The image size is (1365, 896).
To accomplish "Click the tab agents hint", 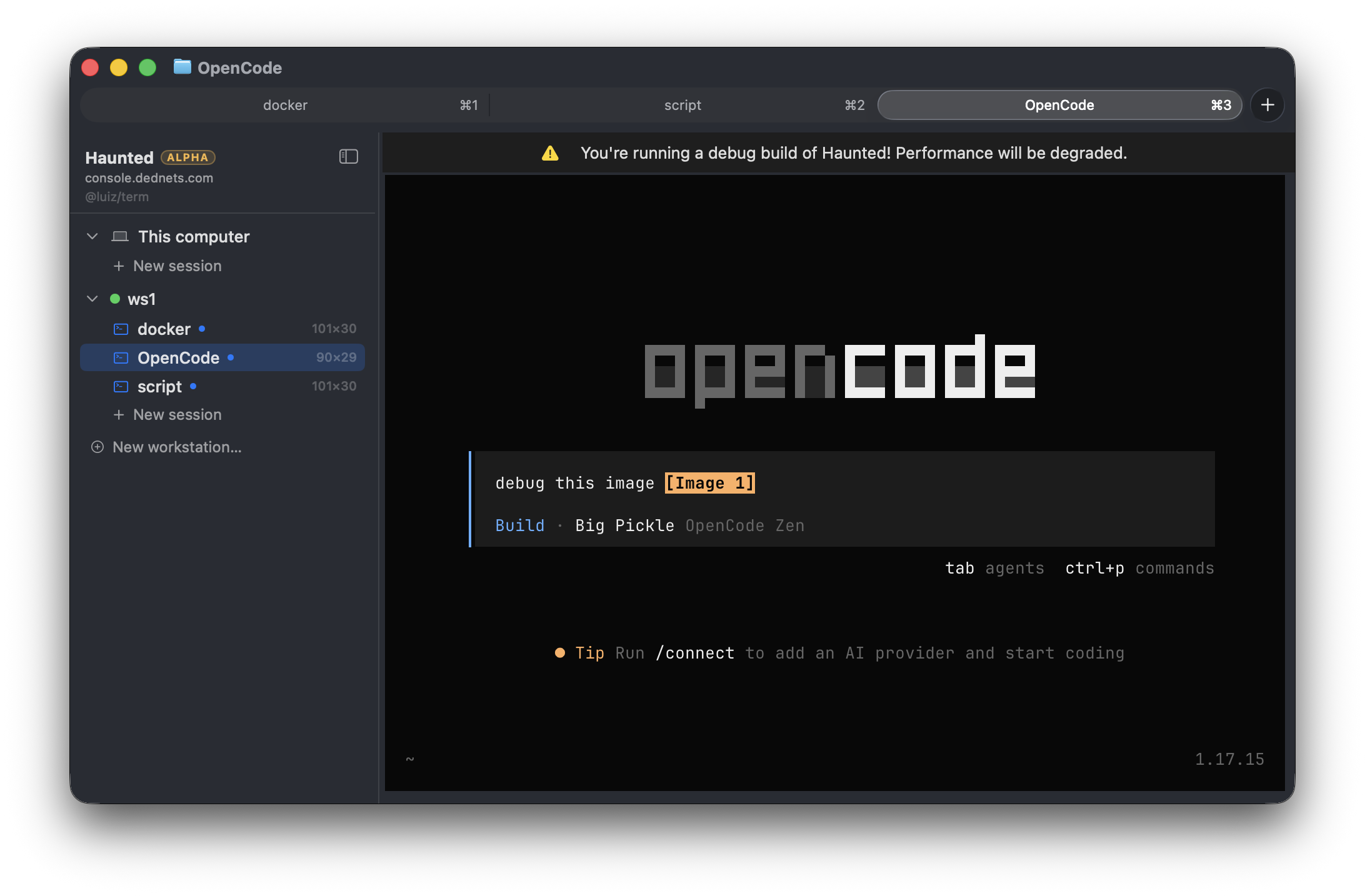I will pos(994,568).
